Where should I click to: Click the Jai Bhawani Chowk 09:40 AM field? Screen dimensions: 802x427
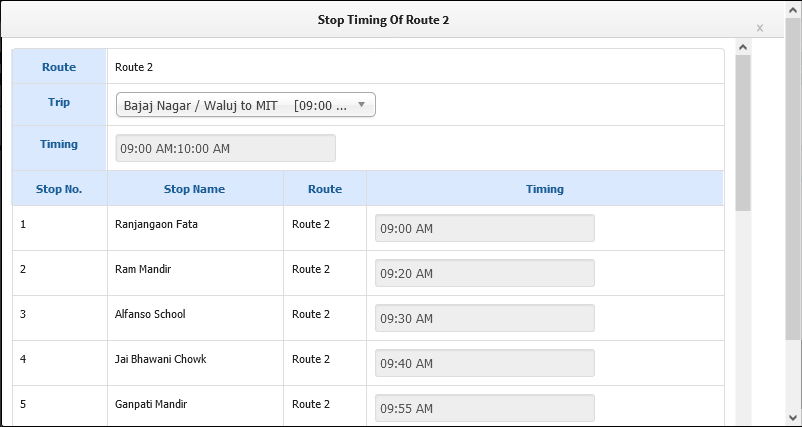(484, 363)
